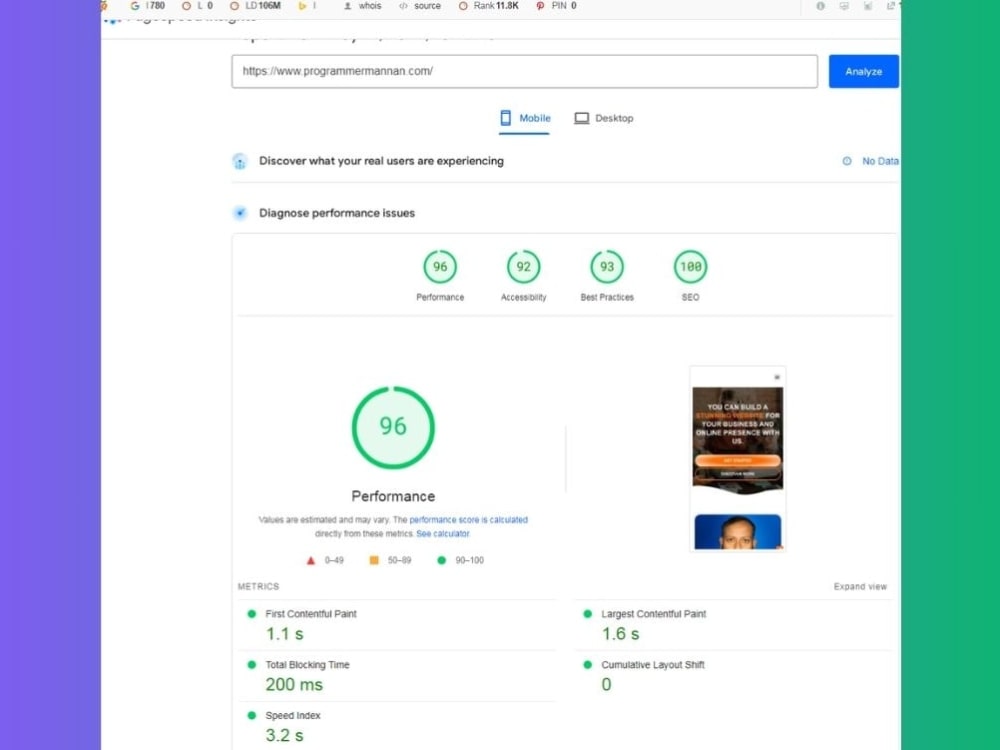Click the Speed Index label

[x=293, y=716]
